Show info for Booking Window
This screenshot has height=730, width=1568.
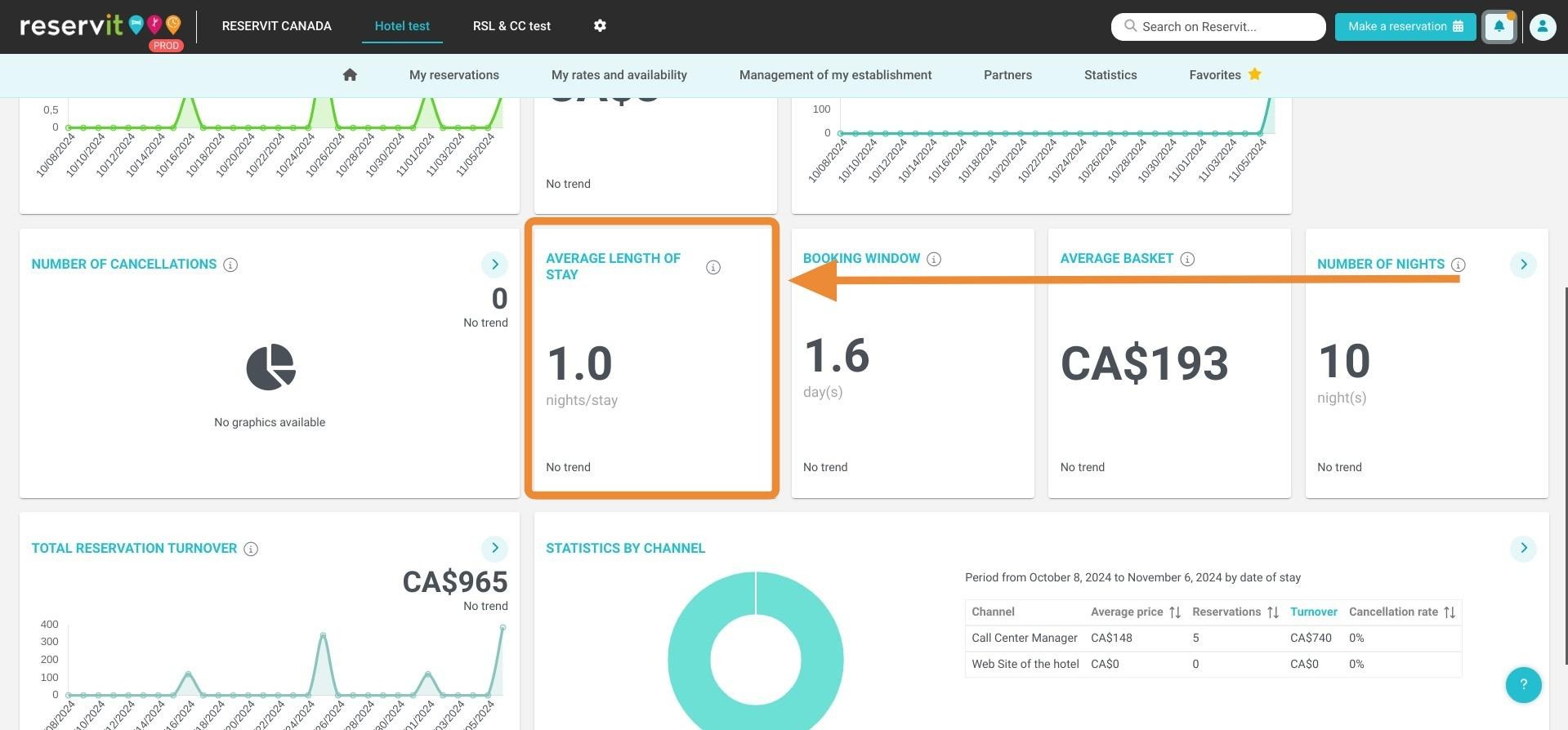[x=934, y=259]
